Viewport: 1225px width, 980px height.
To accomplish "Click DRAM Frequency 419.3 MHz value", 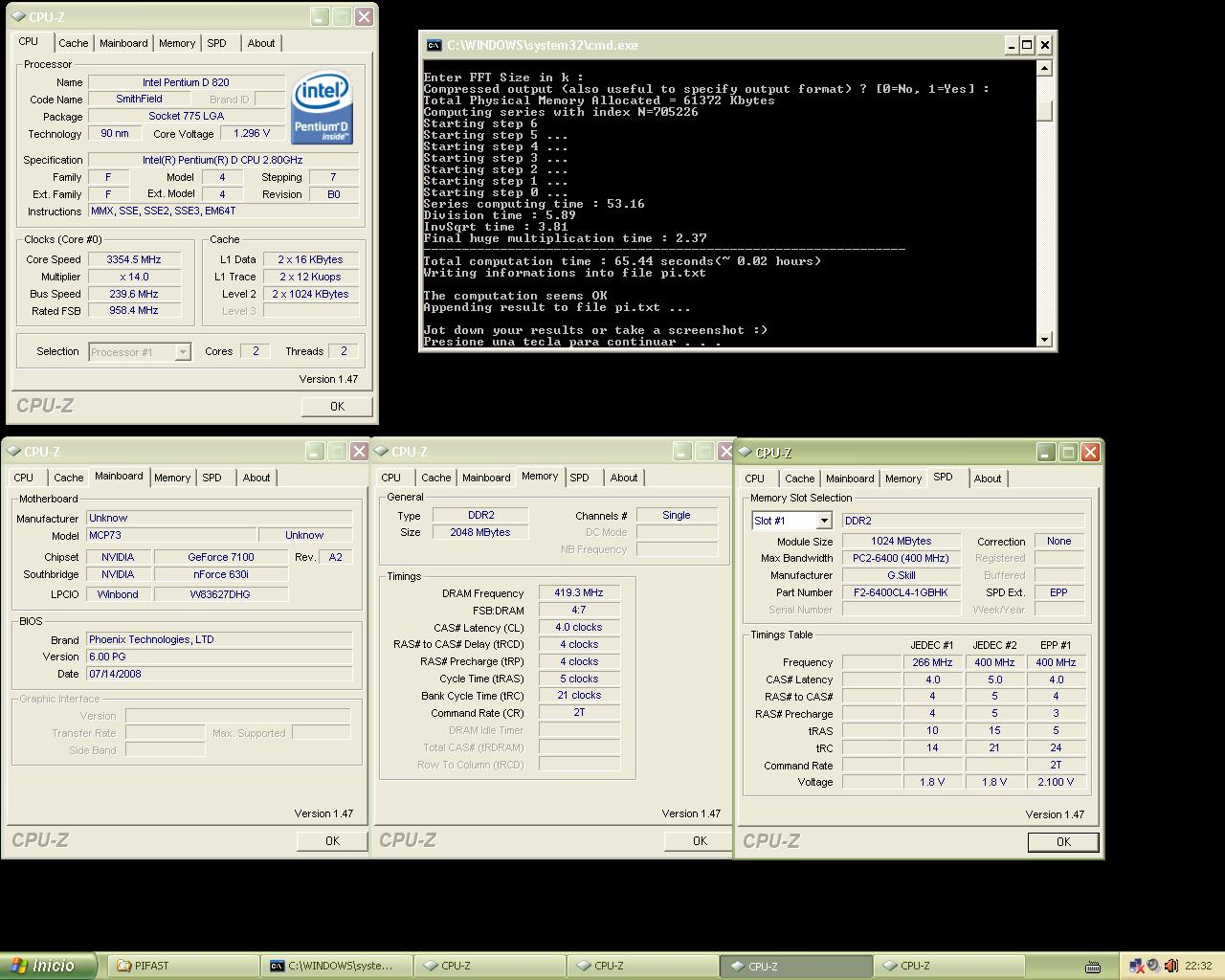I will [x=579, y=593].
